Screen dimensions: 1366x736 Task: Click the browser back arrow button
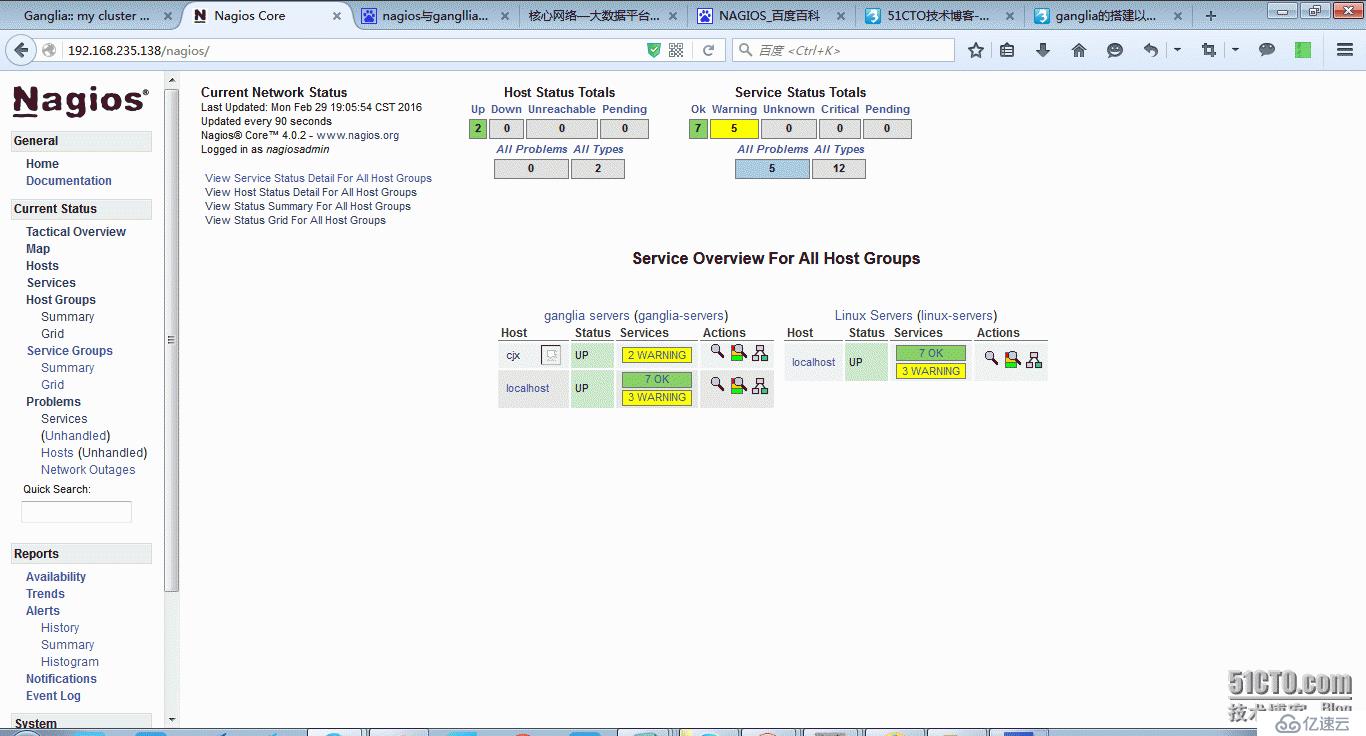tap(22, 50)
